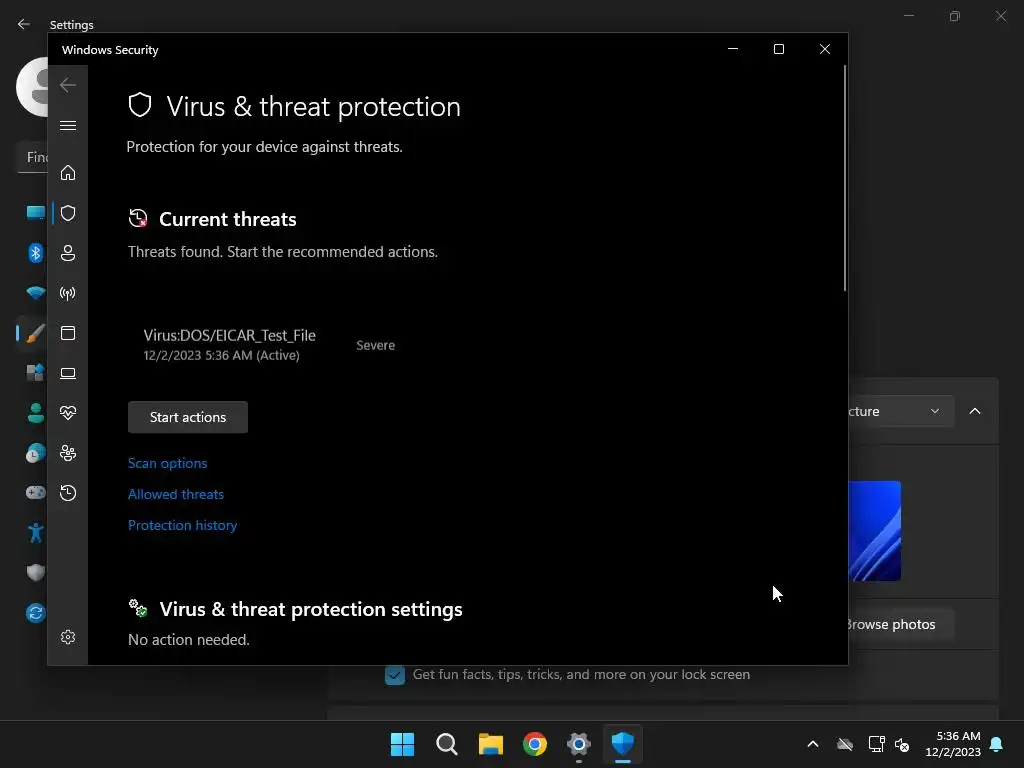Open taskbar Search
This screenshot has height=768, width=1024.
click(x=447, y=744)
